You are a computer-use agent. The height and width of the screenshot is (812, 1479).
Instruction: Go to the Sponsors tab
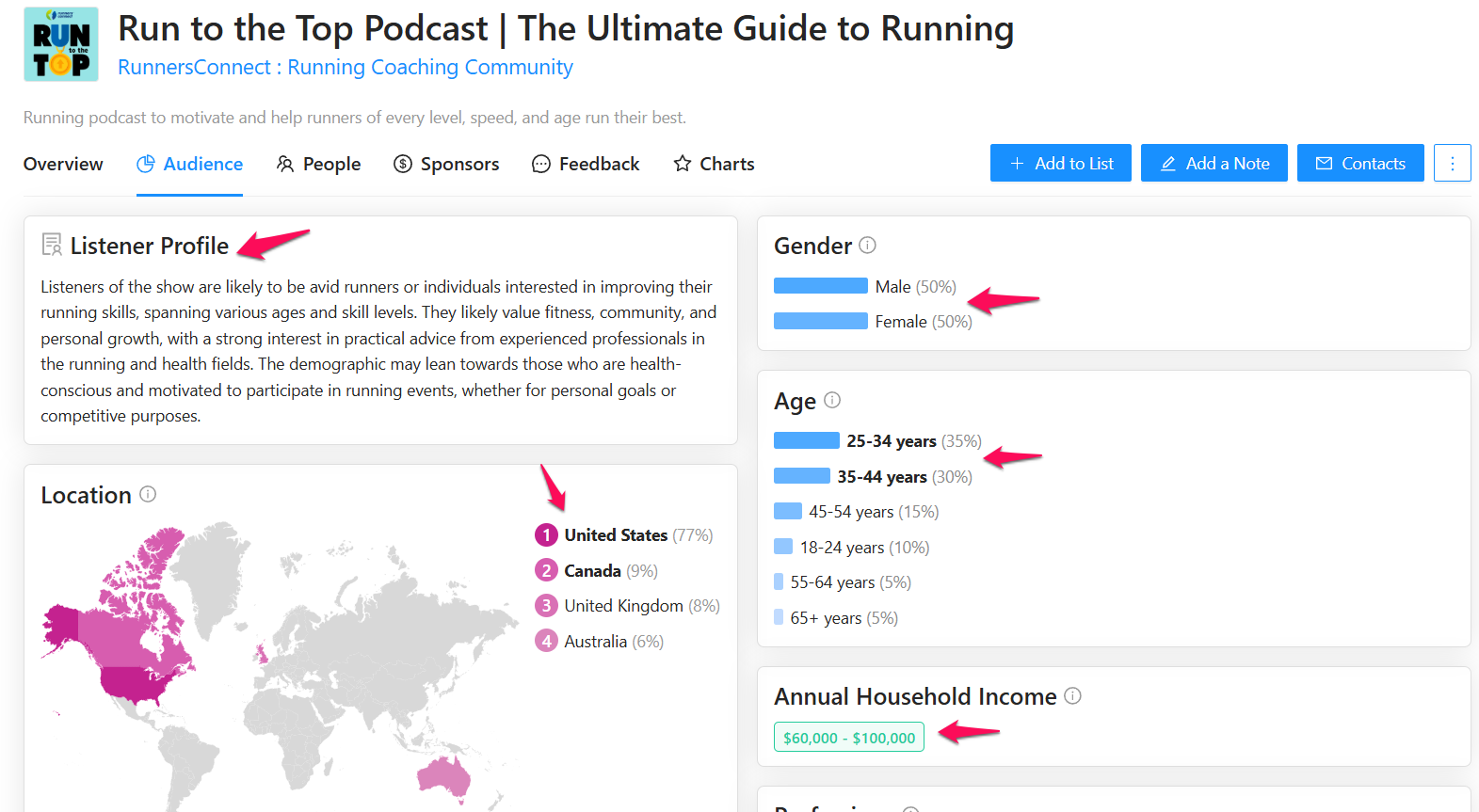coord(446,164)
